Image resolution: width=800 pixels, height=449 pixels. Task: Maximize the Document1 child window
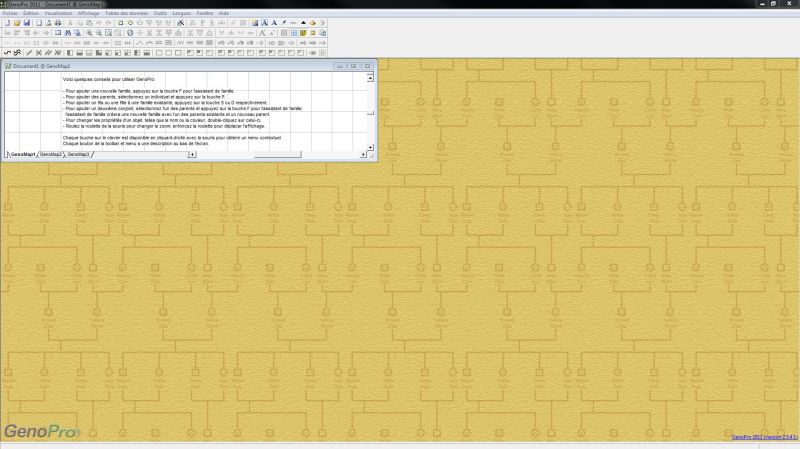click(x=354, y=66)
